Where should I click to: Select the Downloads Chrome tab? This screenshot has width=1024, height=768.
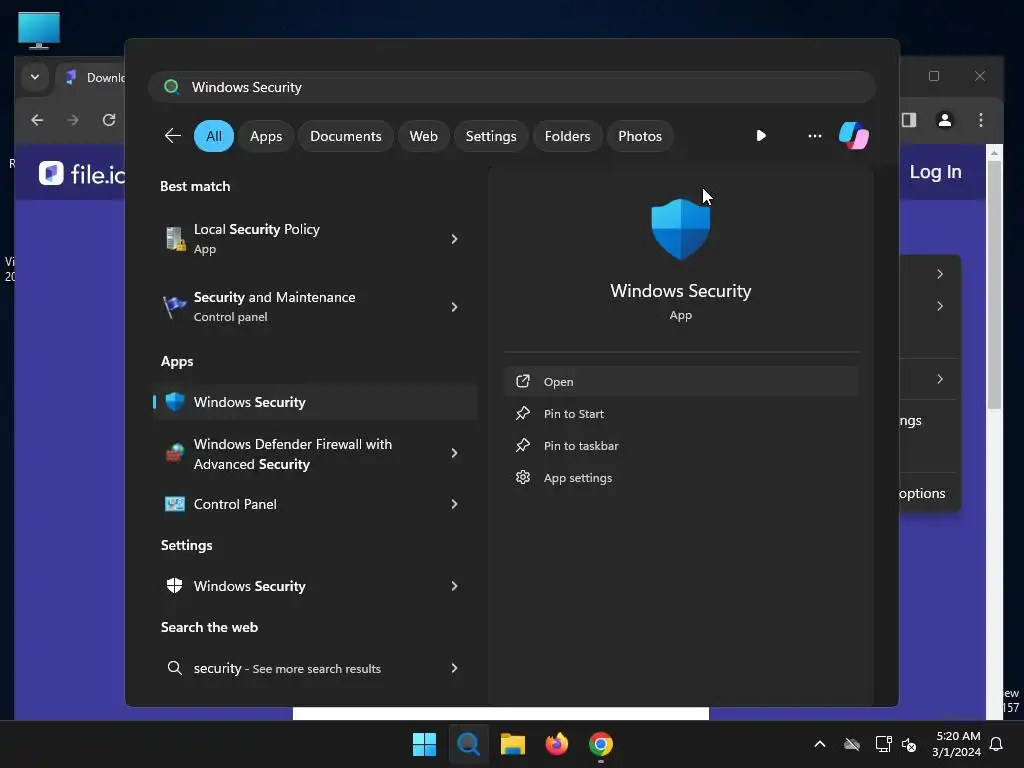[x=91, y=77]
